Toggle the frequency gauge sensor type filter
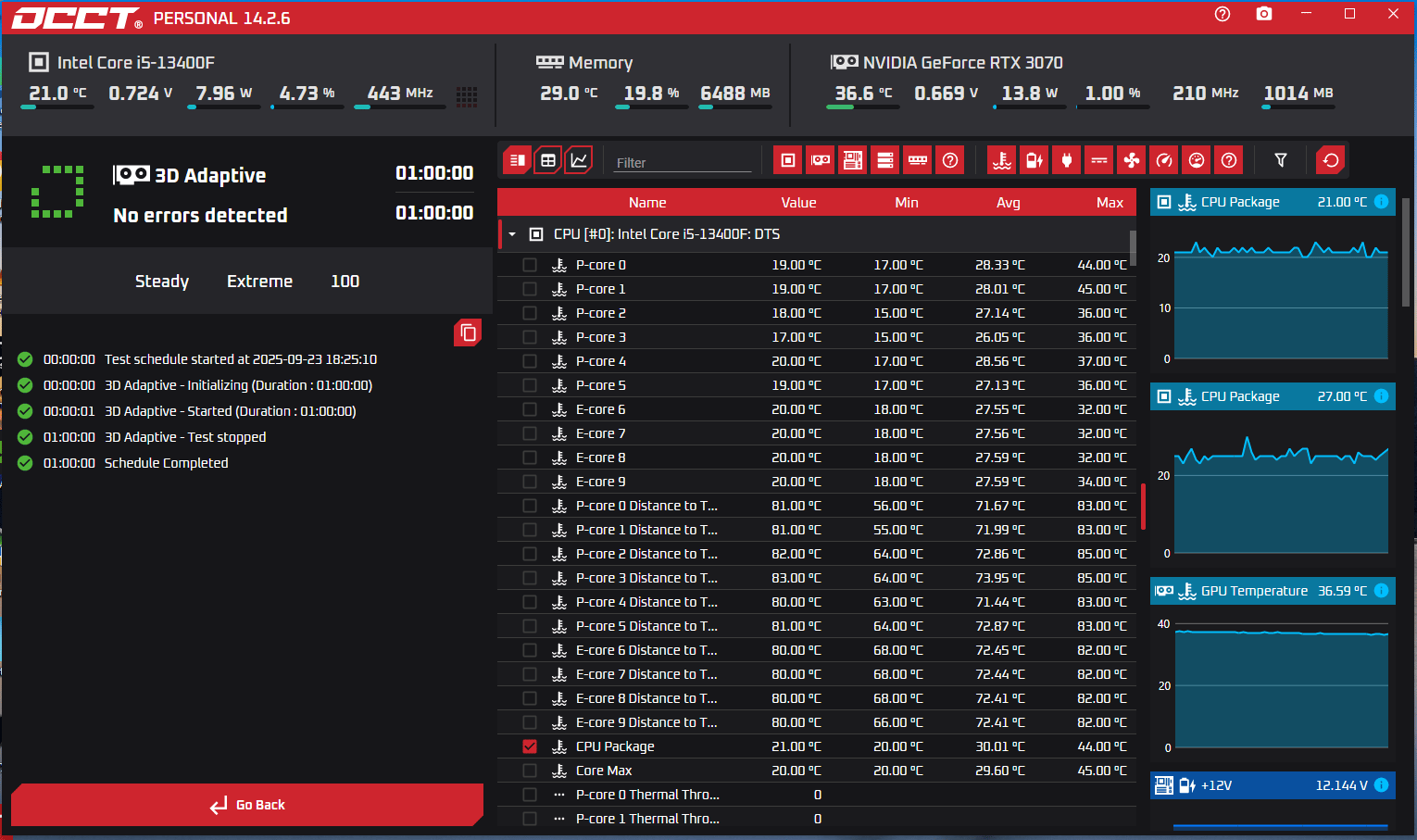This screenshot has width=1417, height=840. pyautogui.click(x=1164, y=160)
